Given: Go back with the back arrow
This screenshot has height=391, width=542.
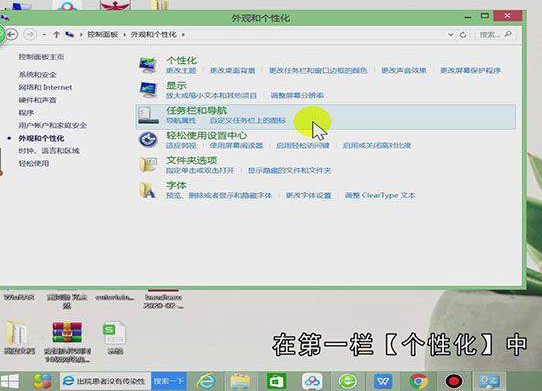Looking at the screenshot, I should (12, 34).
